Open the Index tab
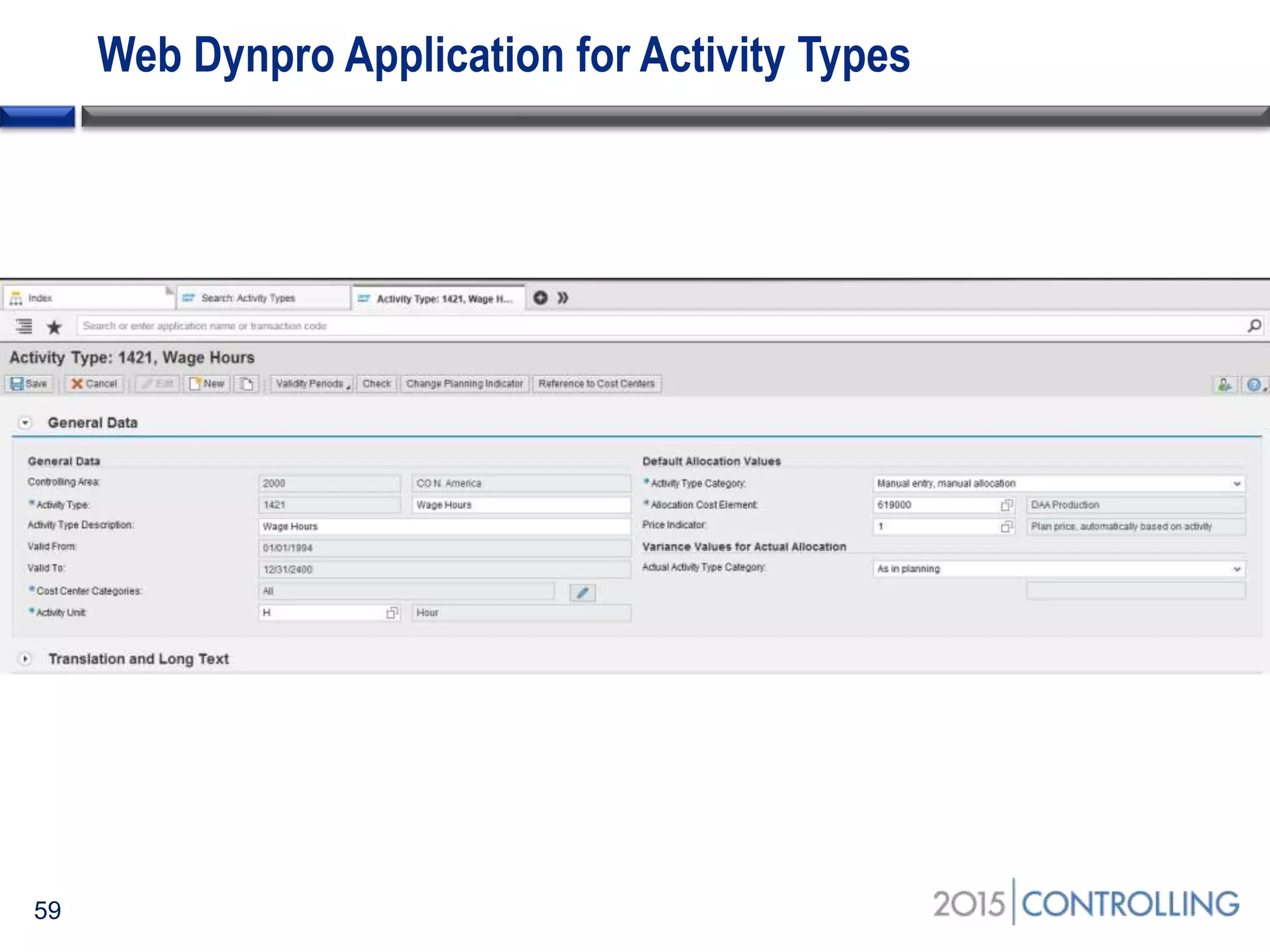 tap(90, 298)
